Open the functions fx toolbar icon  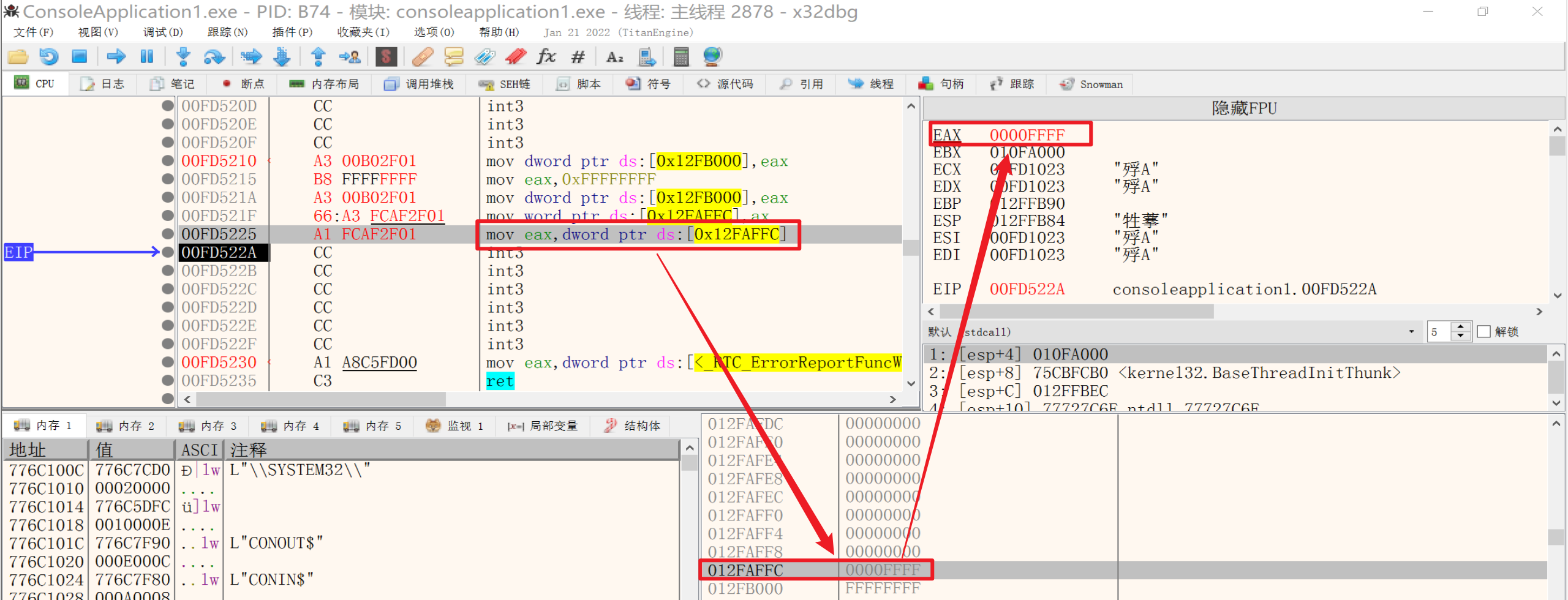point(545,57)
